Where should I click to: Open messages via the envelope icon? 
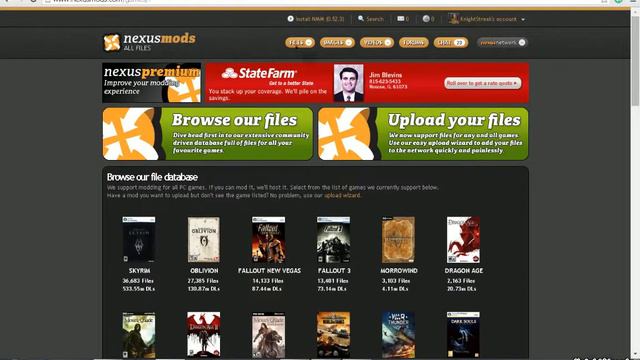400,19
